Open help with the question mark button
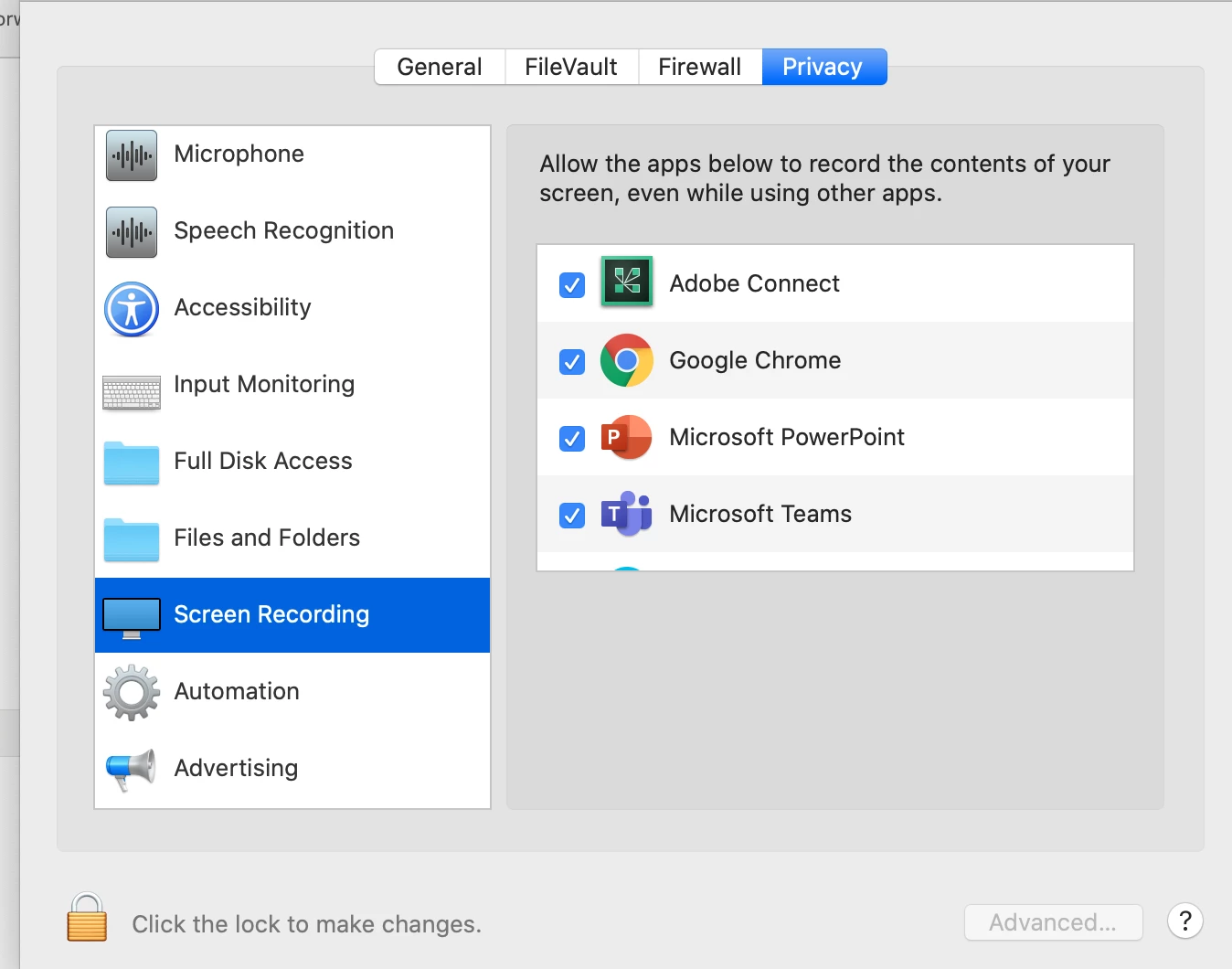Viewport: 1232px width, 969px height. (x=1185, y=921)
